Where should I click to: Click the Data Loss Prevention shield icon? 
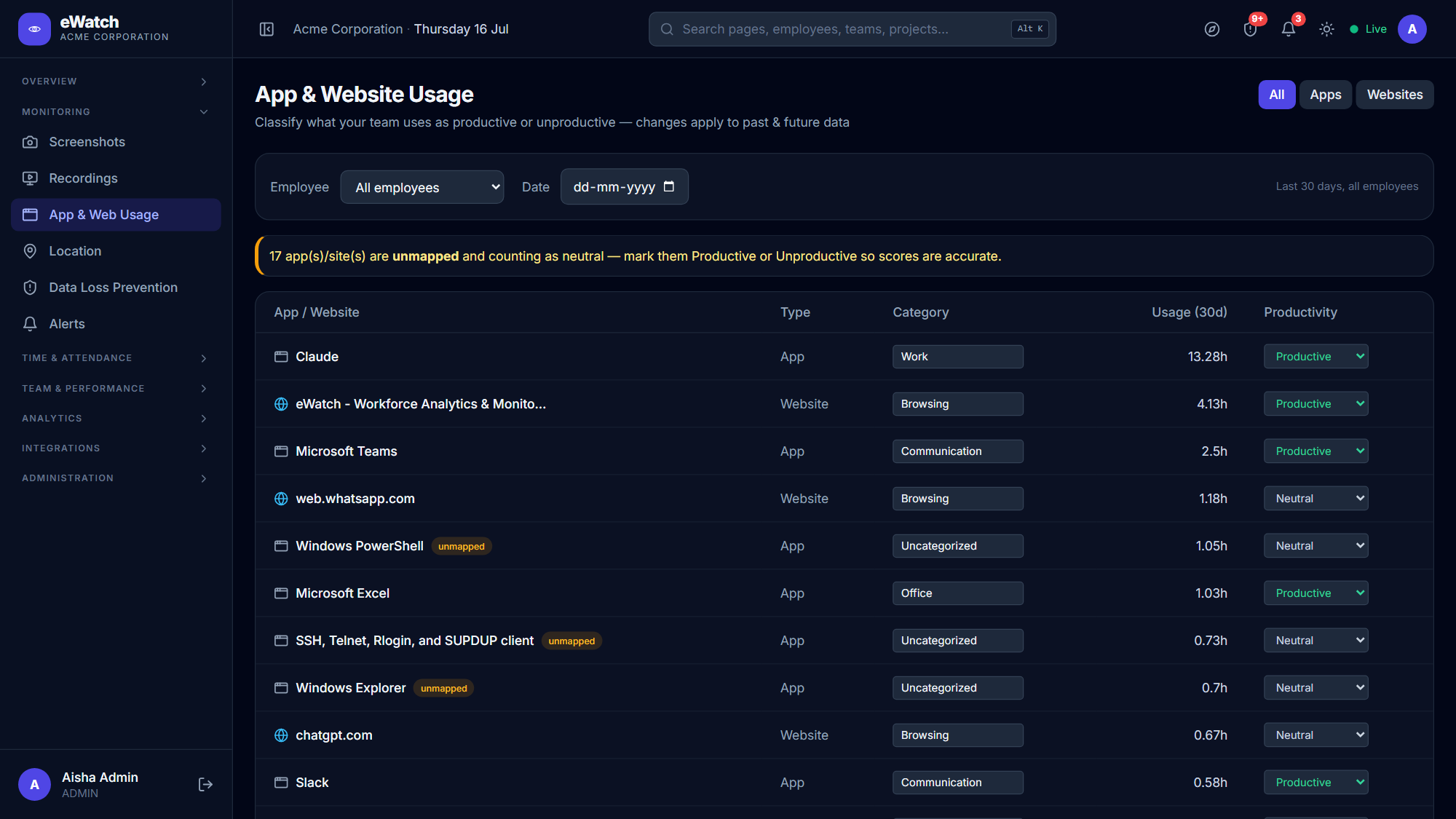(30, 288)
